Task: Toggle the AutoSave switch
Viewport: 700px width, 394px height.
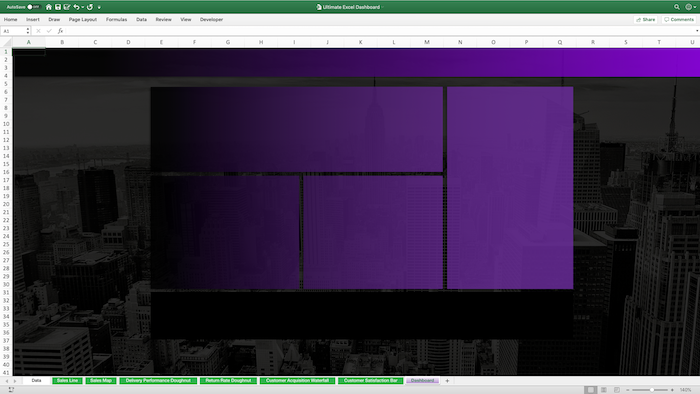Action: pos(33,7)
